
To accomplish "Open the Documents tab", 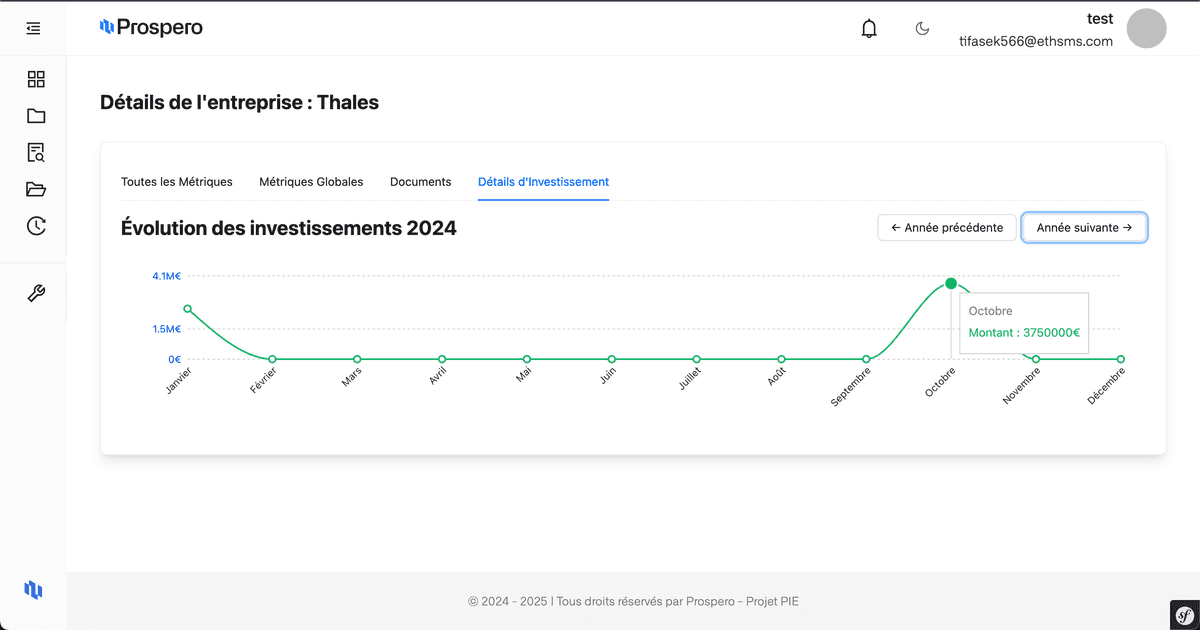I will [x=420, y=182].
